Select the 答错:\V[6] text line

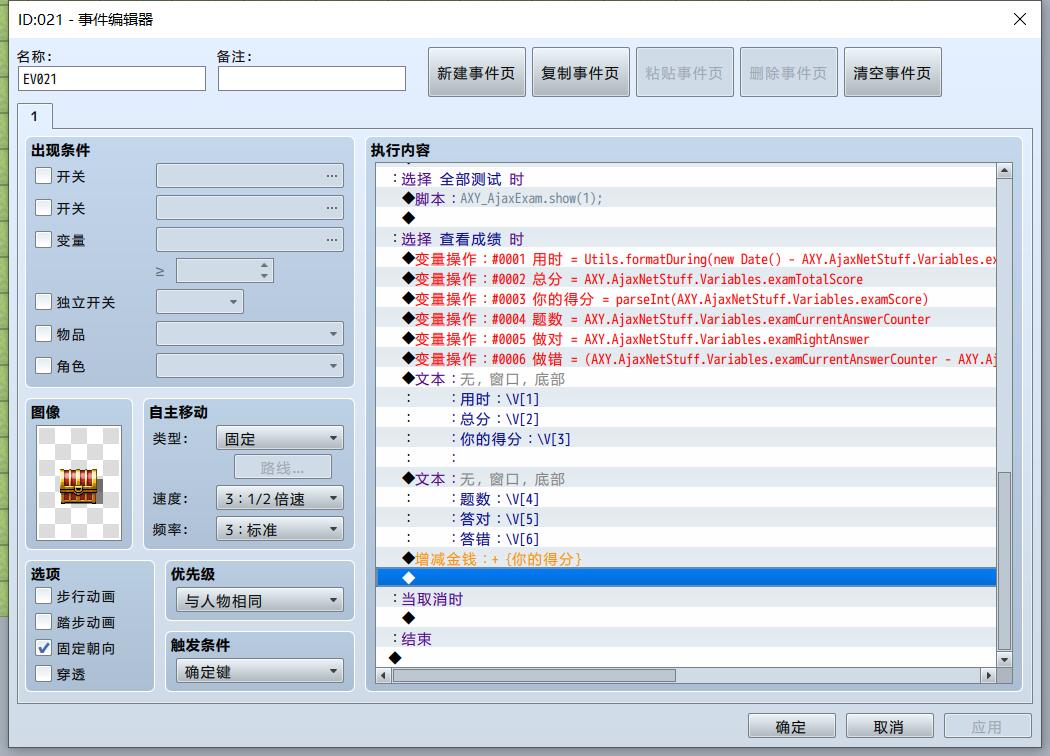pyautogui.click(x=686, y=539)
